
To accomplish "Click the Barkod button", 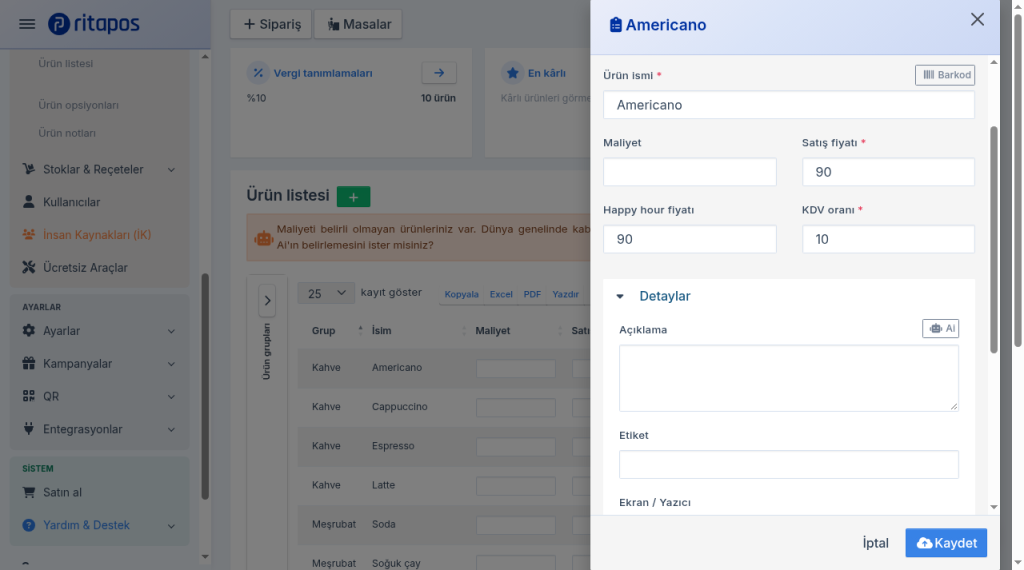I will click(945, 75).
